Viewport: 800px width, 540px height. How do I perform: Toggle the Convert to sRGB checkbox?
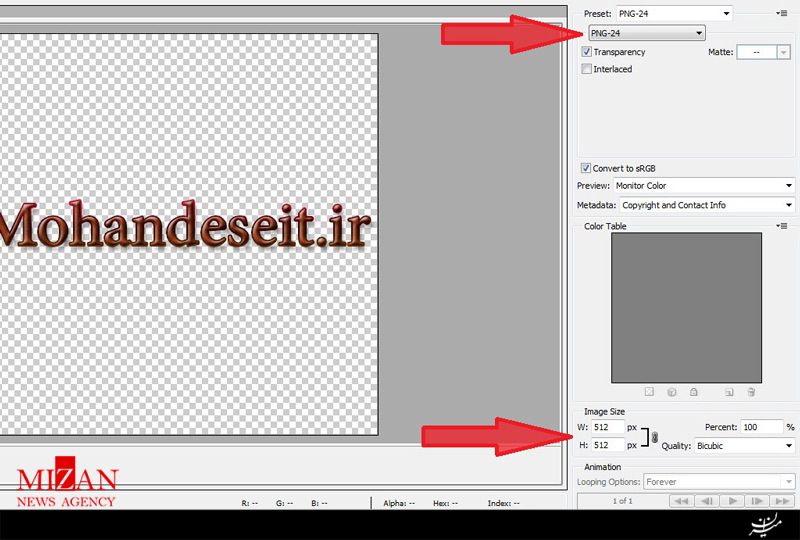coord(586,168)
